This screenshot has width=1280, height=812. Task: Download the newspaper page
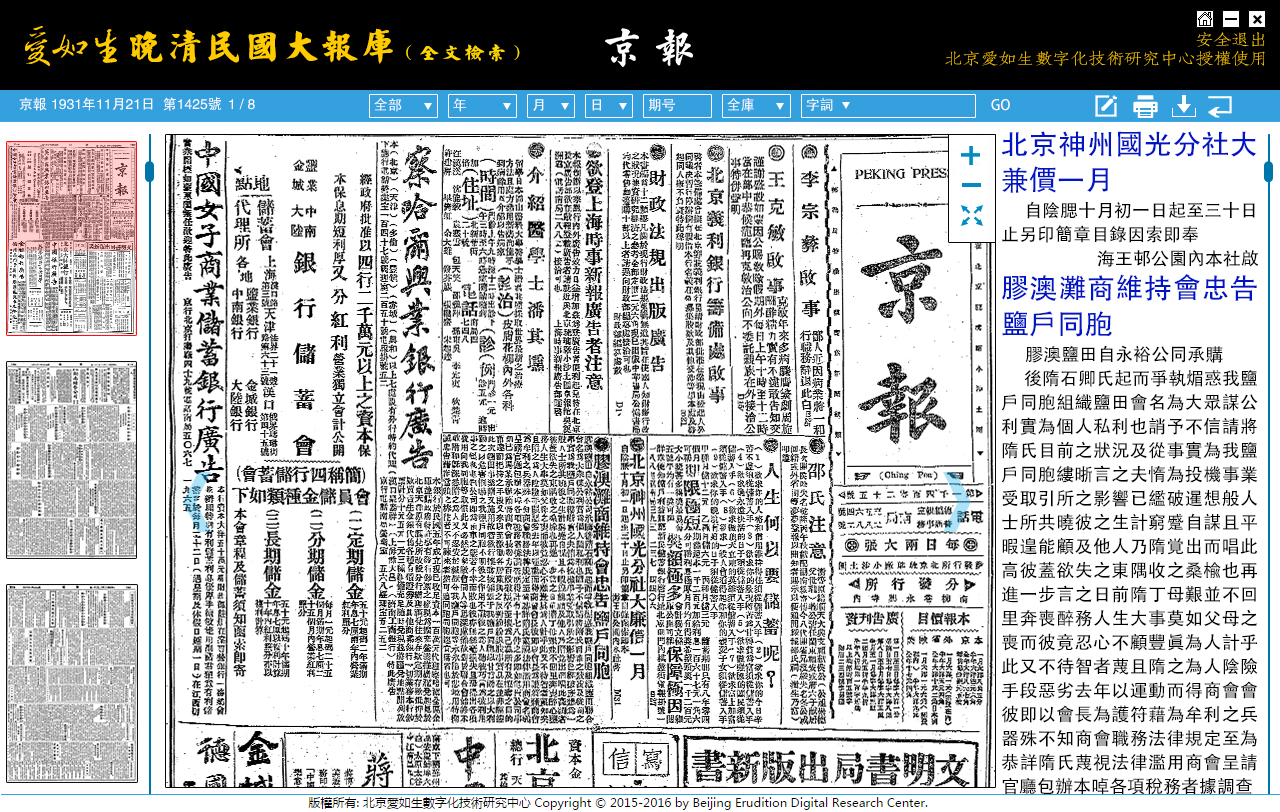click(x=1182, y=105)
